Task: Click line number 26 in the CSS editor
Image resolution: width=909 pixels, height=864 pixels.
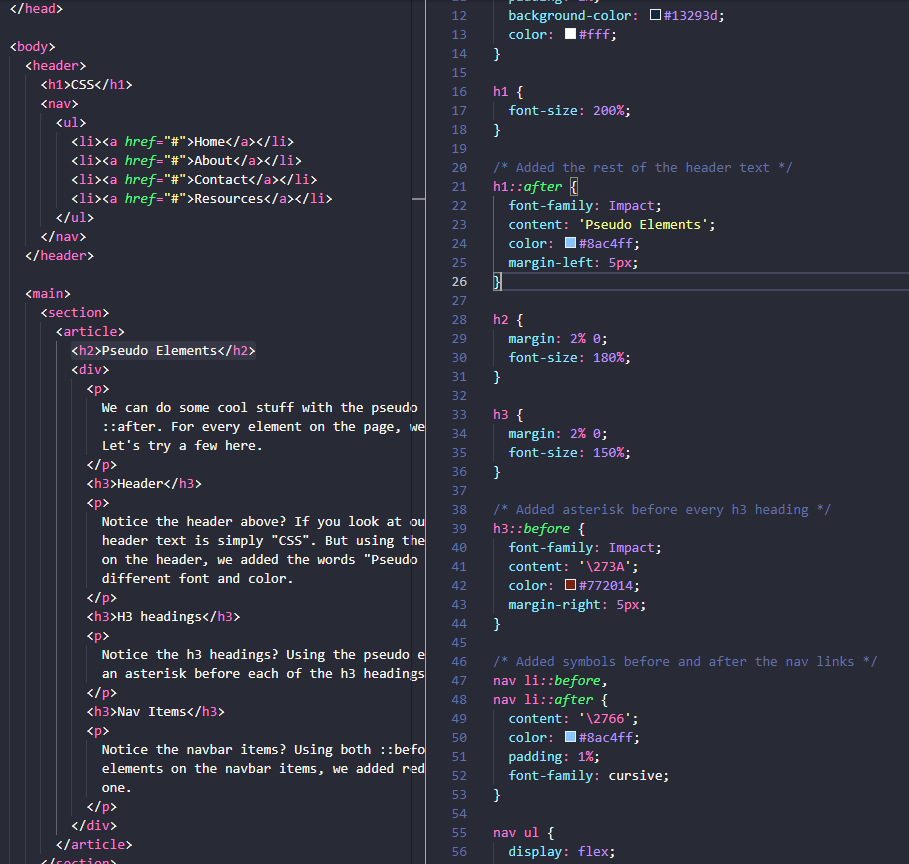Action: [459, 281]
